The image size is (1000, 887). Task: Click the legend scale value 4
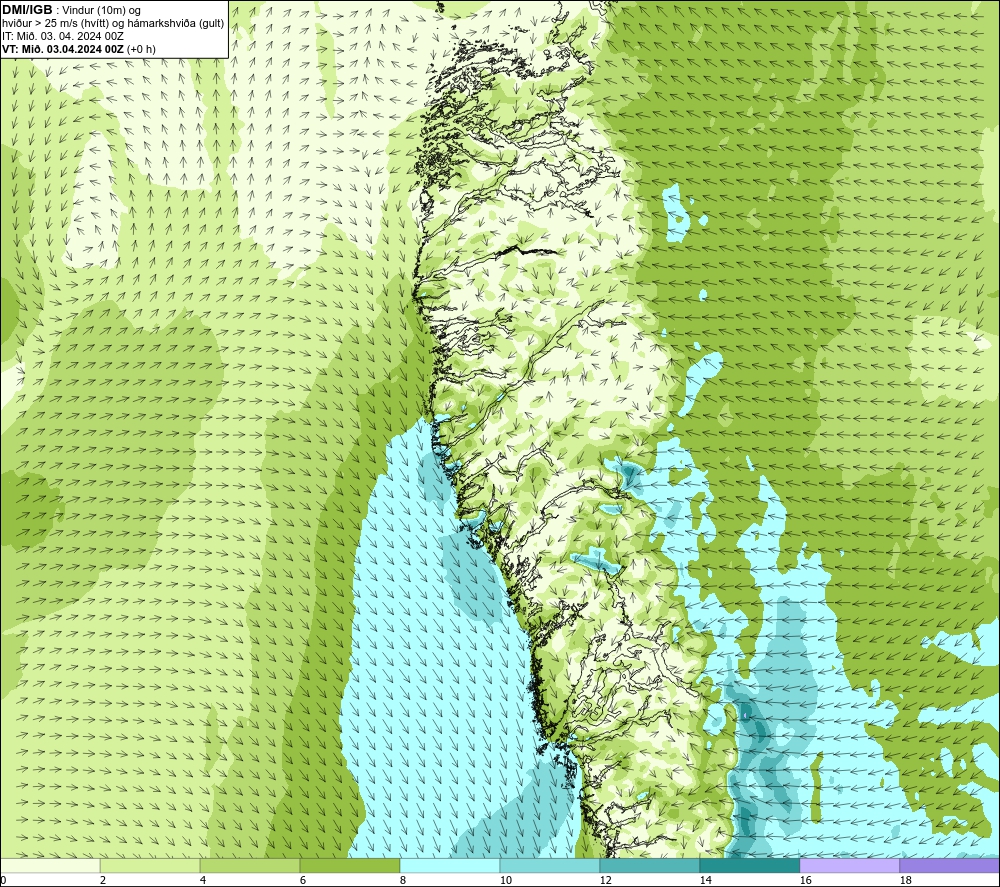[203, 881]
